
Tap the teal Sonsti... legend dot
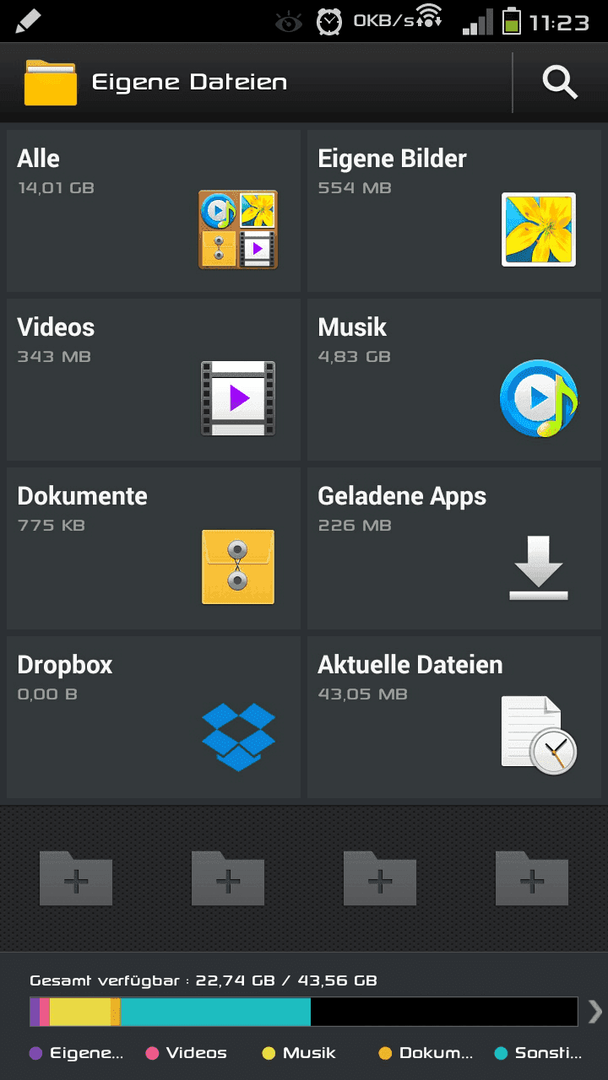click(x=501, y=1053)
